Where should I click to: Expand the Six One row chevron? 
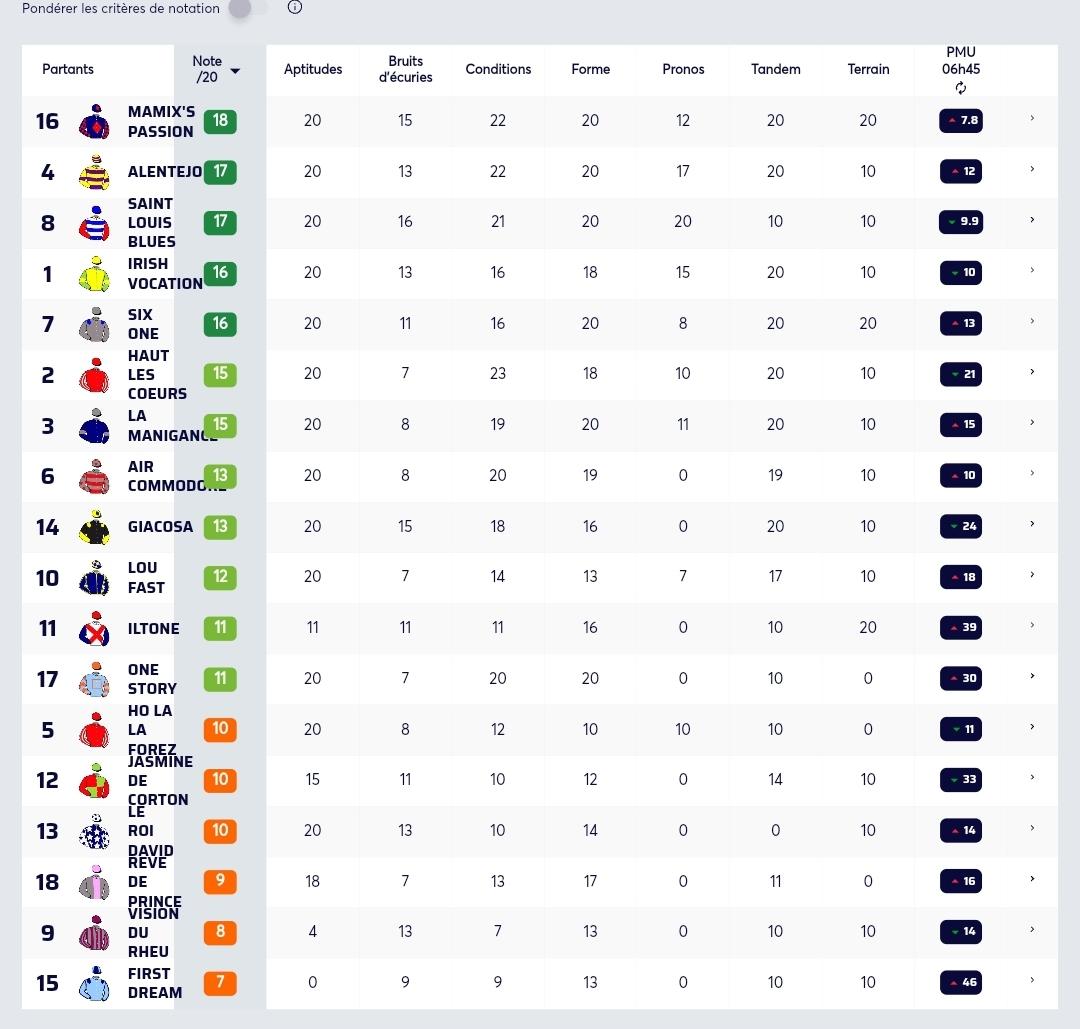1032,321
